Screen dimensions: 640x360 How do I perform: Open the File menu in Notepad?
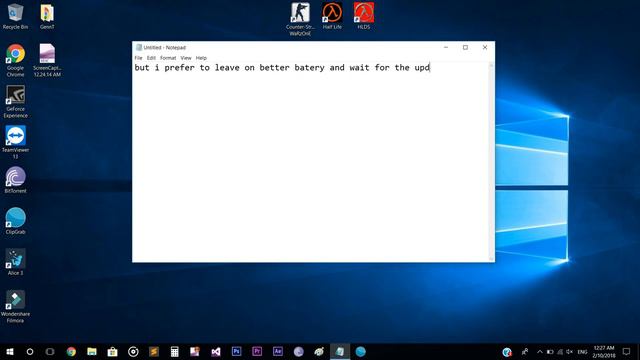coord(138,58)
